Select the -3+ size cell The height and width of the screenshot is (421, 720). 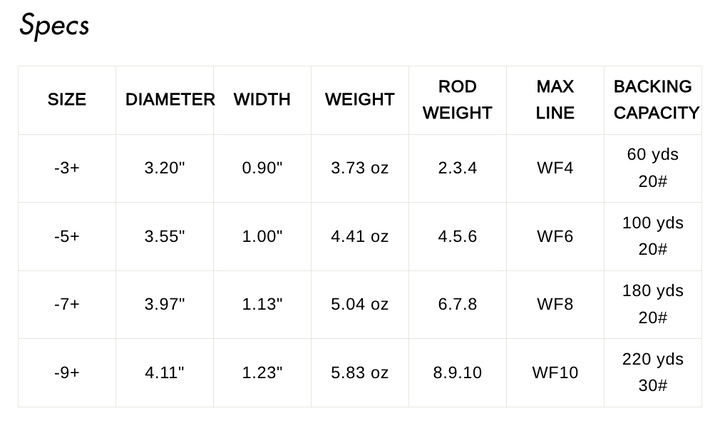point(67,168)
